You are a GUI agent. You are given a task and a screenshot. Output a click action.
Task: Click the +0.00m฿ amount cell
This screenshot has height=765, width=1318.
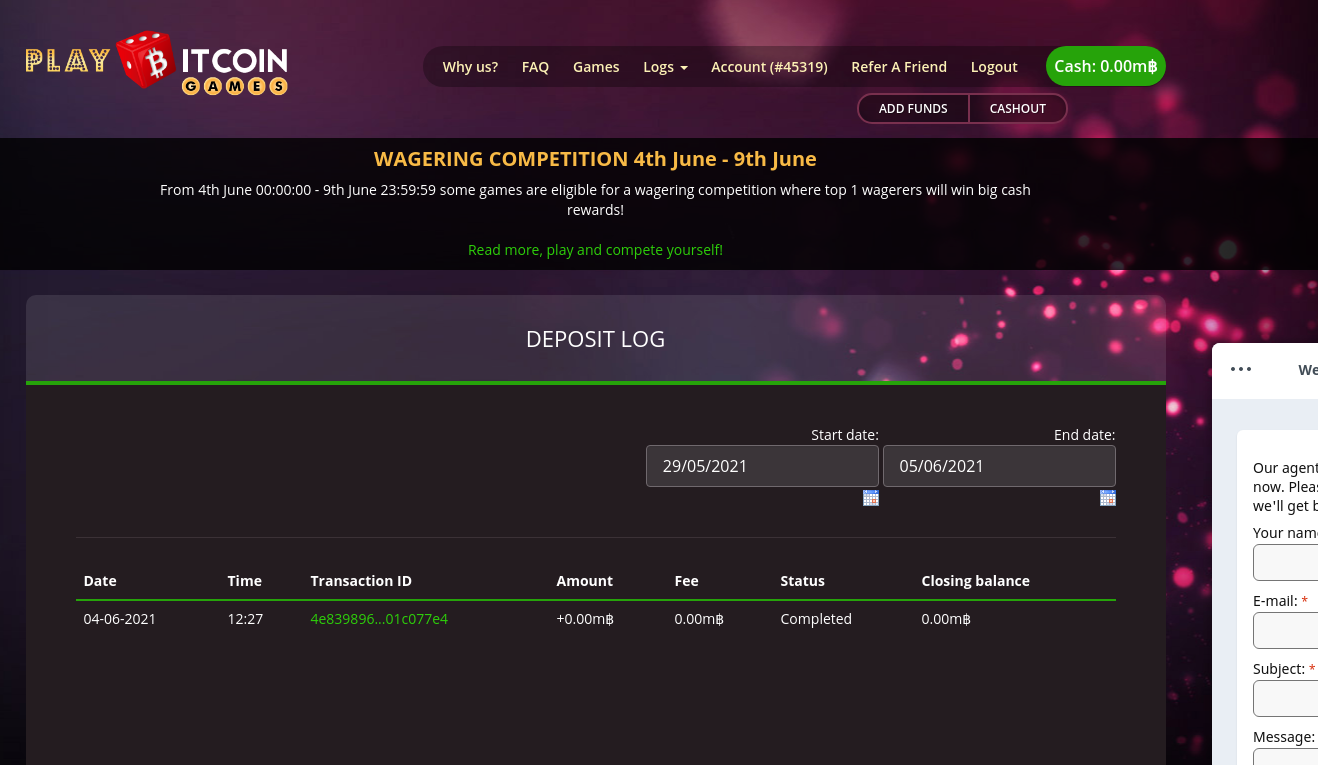[585, 619]
